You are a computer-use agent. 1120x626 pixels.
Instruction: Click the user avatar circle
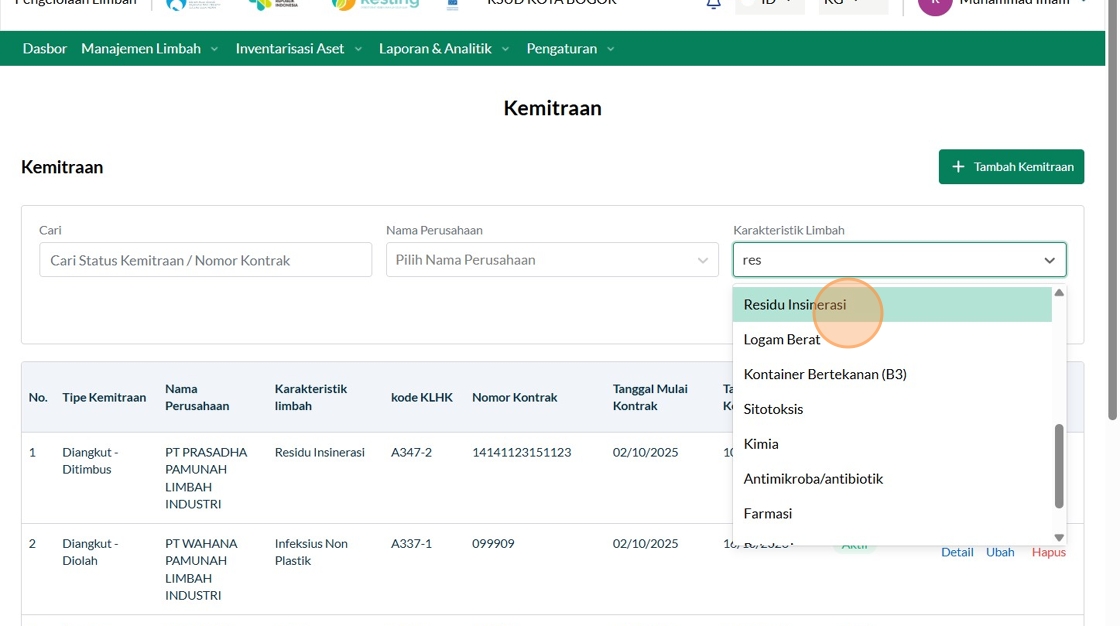point(935,4)
